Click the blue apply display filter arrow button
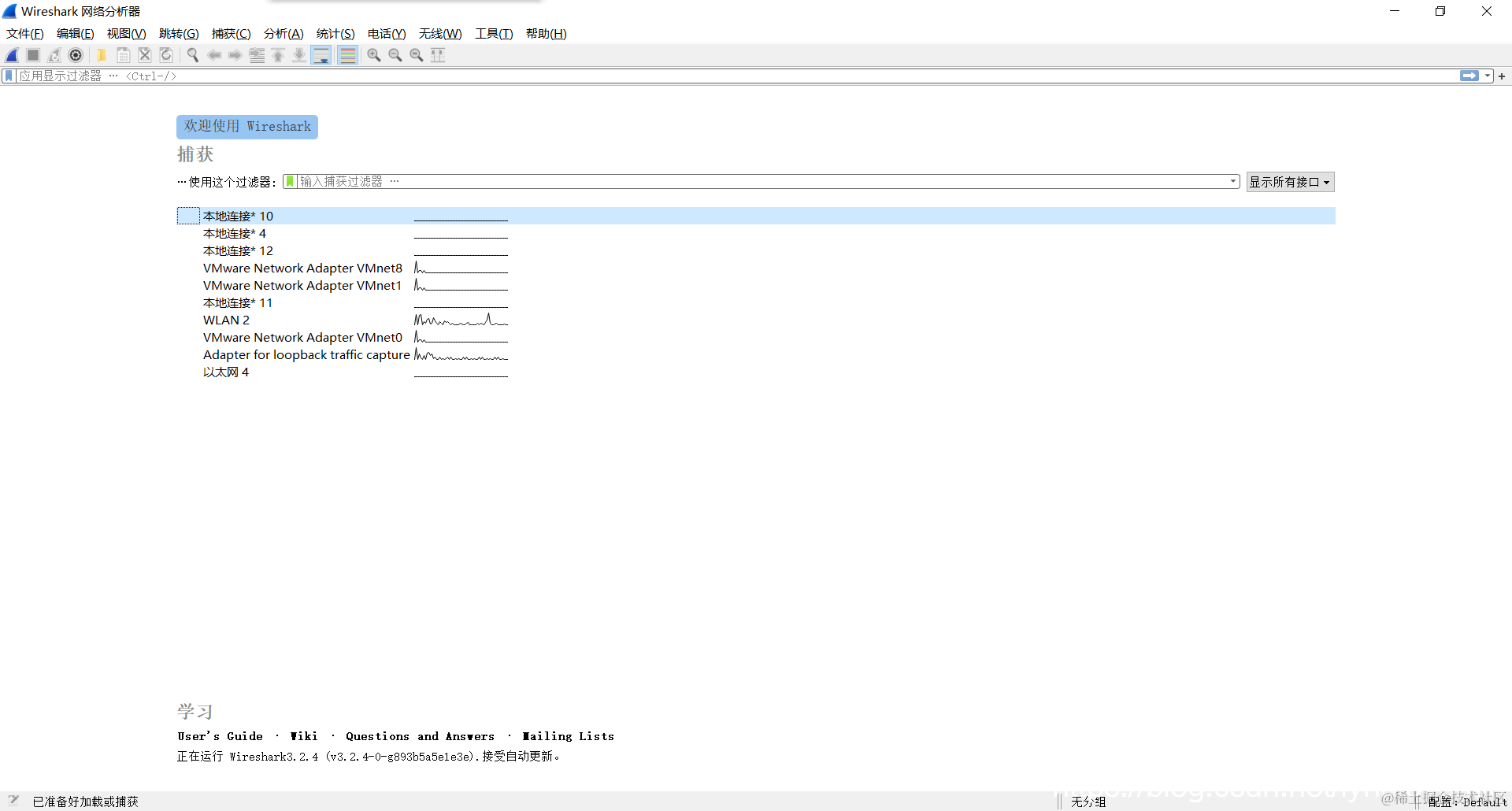The width and height of the screenshot is (1512, 811). point(1469,76)
